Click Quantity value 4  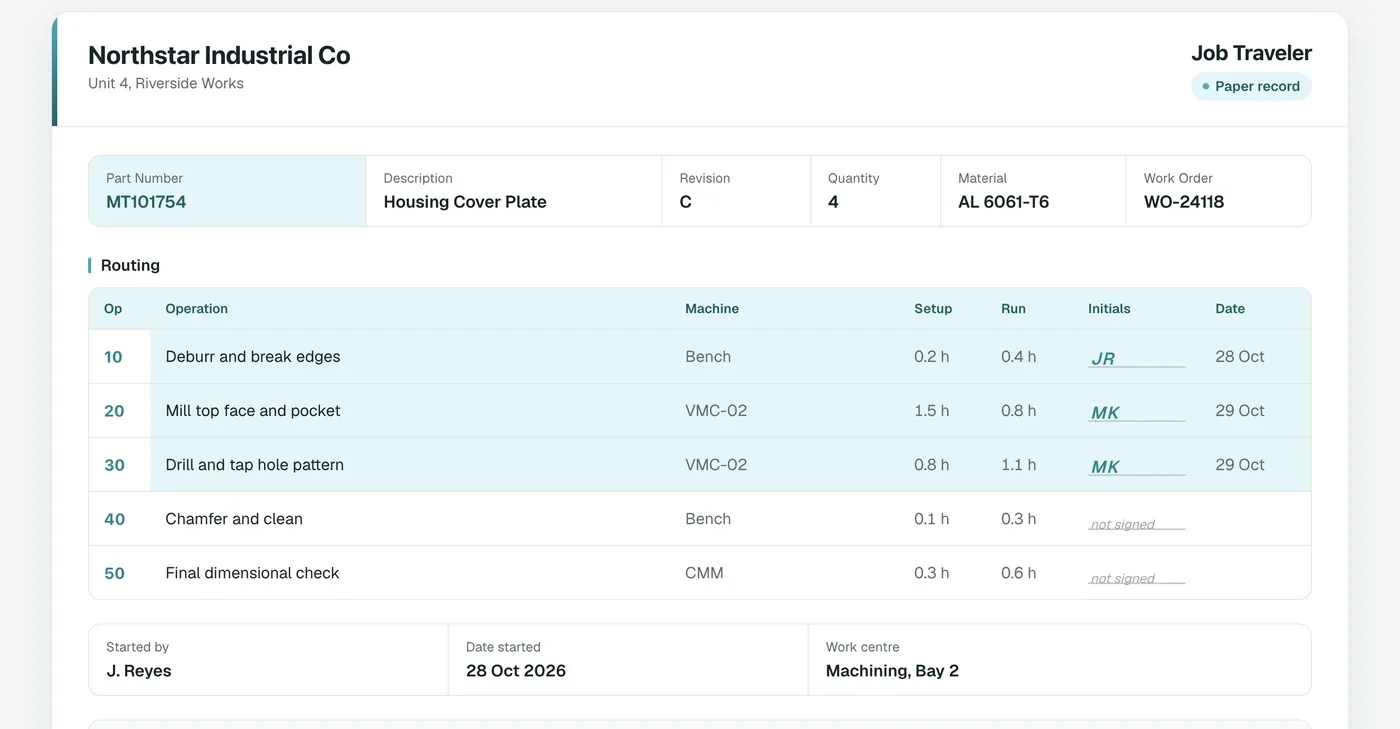[833, 202]
